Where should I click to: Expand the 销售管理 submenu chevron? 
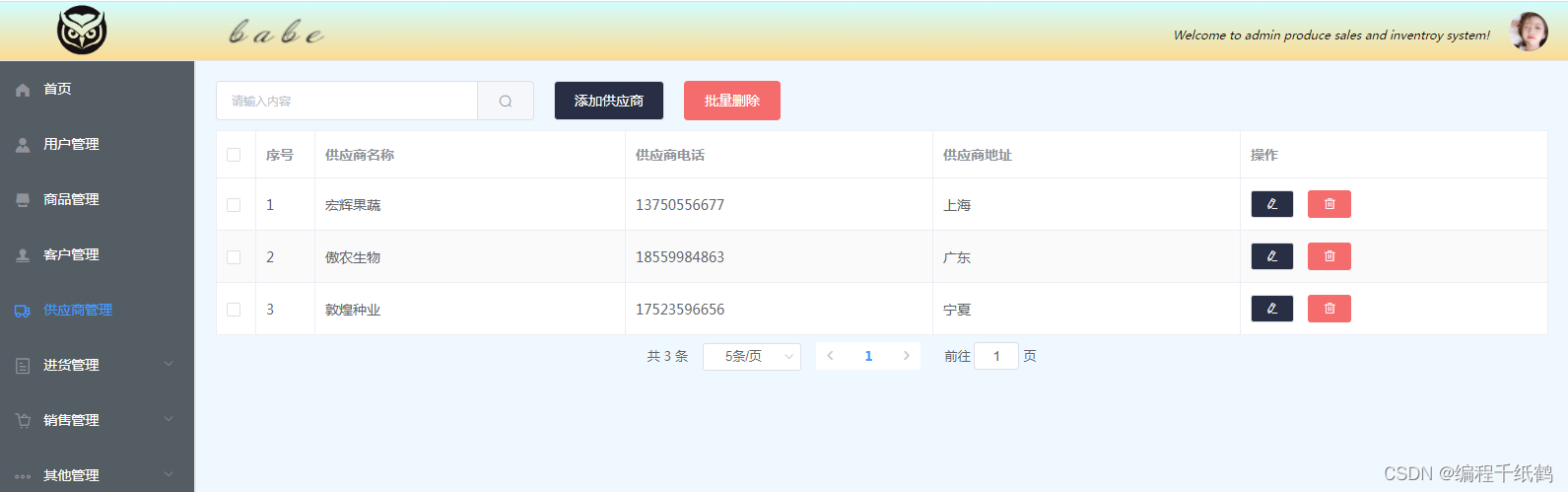pos(169,419)
